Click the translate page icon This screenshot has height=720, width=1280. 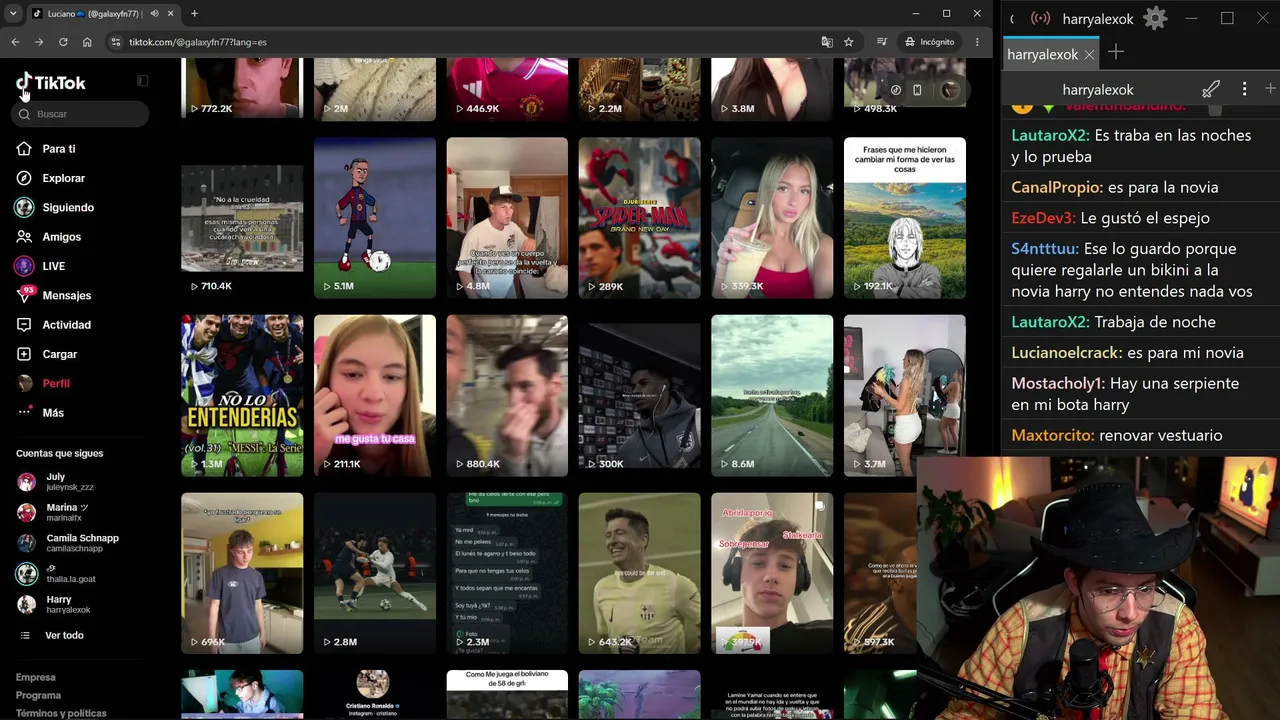[x=827, y=42]
